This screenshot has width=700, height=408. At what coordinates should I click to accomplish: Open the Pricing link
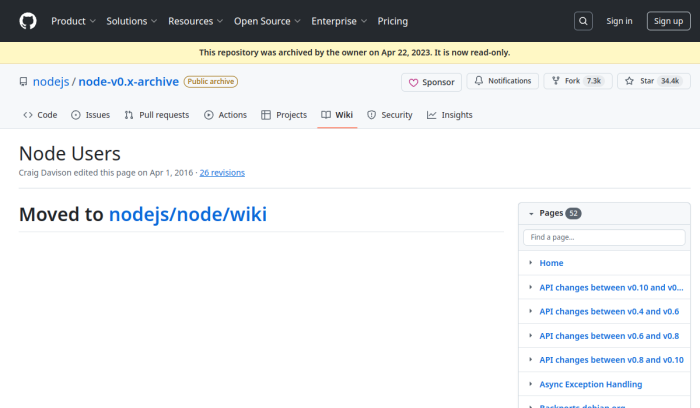(x=392, y=21)
